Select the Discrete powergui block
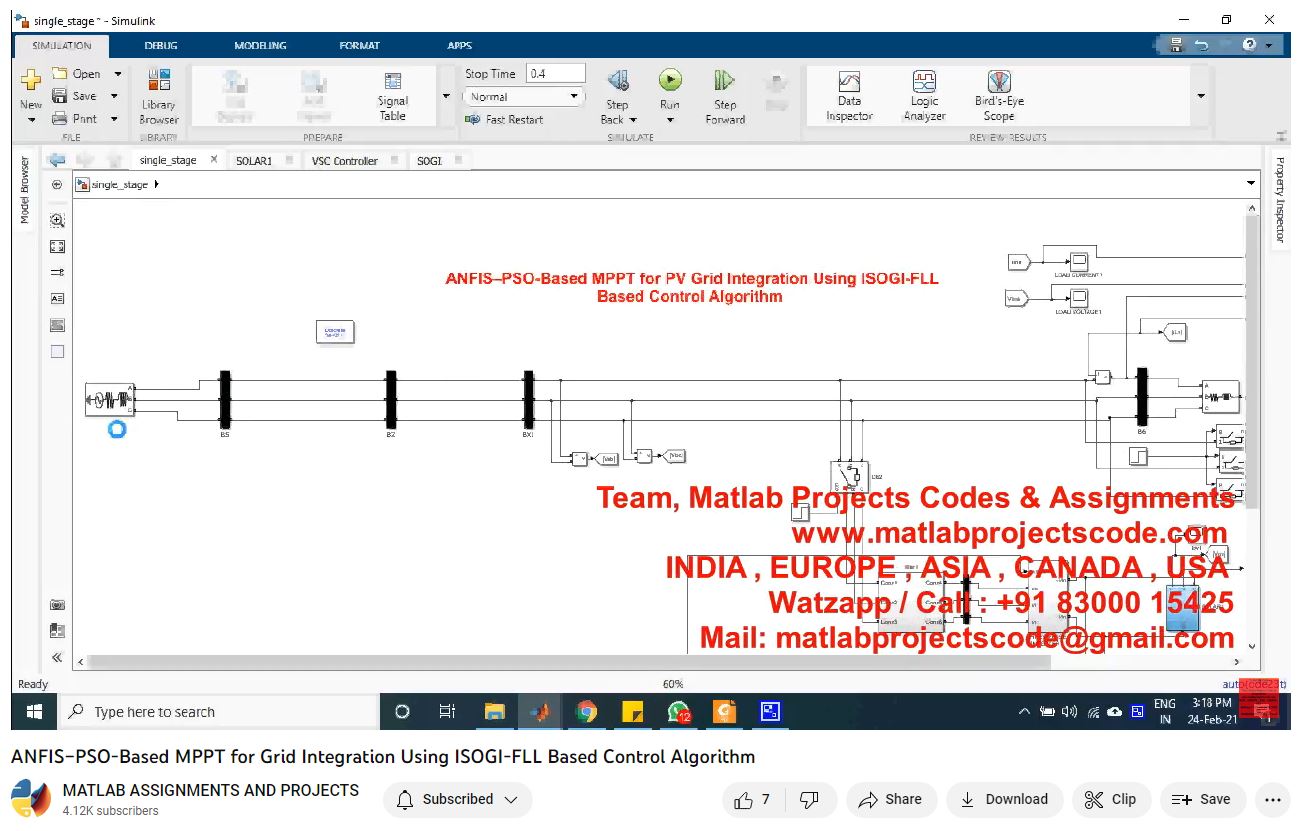The width and height of the screenshot is (1301, 831). pos(334,331)
